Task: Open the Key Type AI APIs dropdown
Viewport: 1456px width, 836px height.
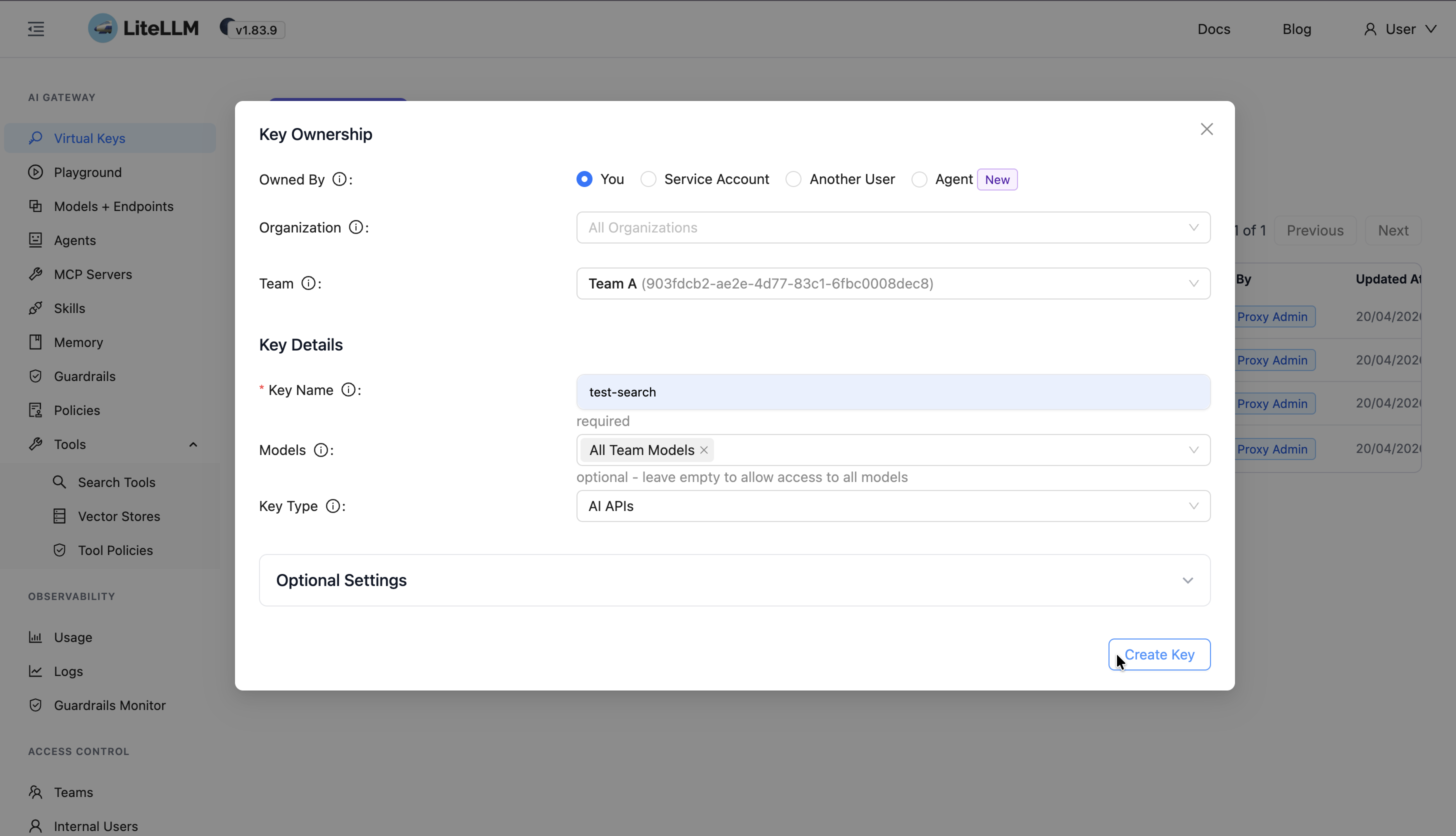Action: (893, 506)
